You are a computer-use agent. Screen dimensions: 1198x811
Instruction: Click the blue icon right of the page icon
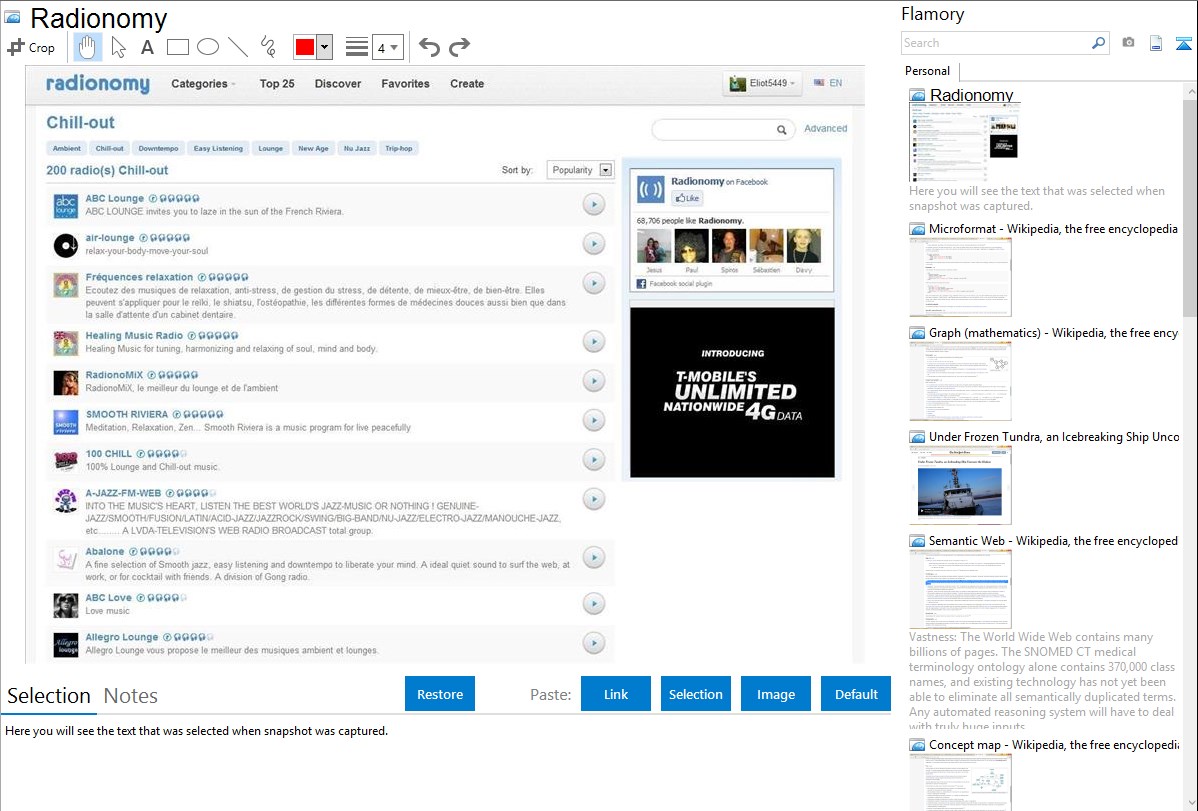pyautogui.click(x=1183, y=43)
